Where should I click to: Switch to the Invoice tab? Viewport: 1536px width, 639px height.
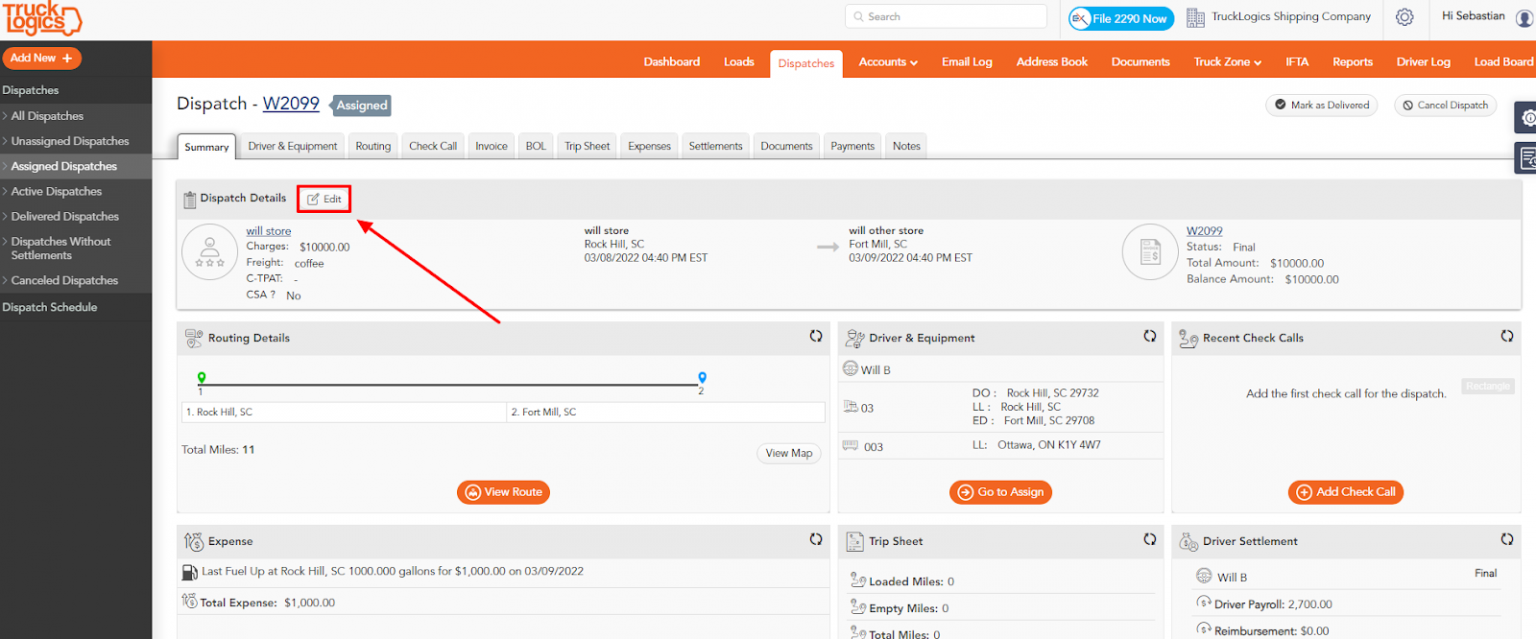click(x=491, y=145)
